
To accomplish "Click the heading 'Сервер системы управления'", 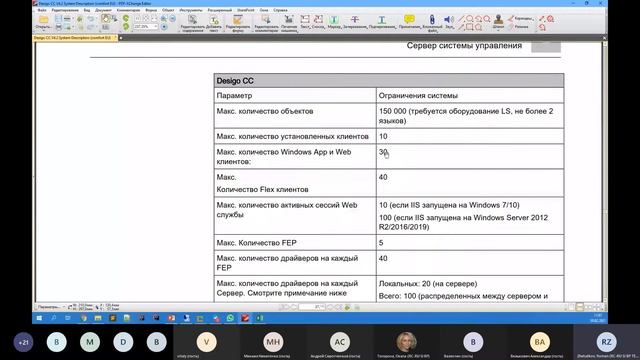I will (x=464, y=46).
